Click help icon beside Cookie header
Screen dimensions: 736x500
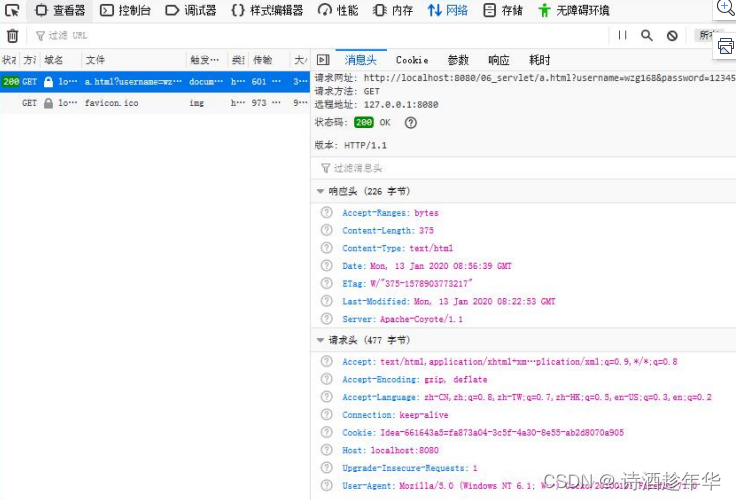pyautogui.click(x=327, y=432)
